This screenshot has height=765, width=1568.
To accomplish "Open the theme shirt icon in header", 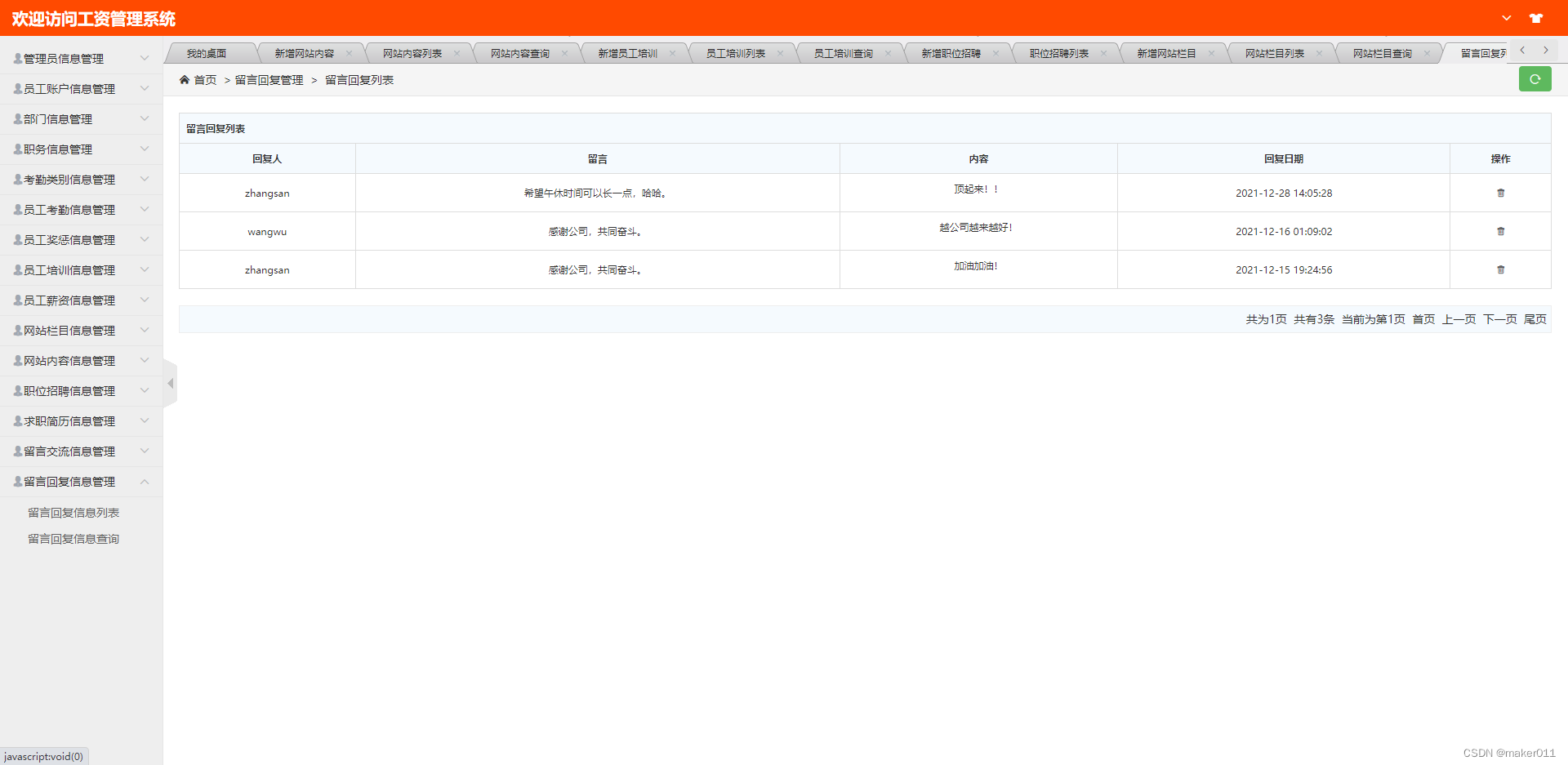I will point(1536,18).
